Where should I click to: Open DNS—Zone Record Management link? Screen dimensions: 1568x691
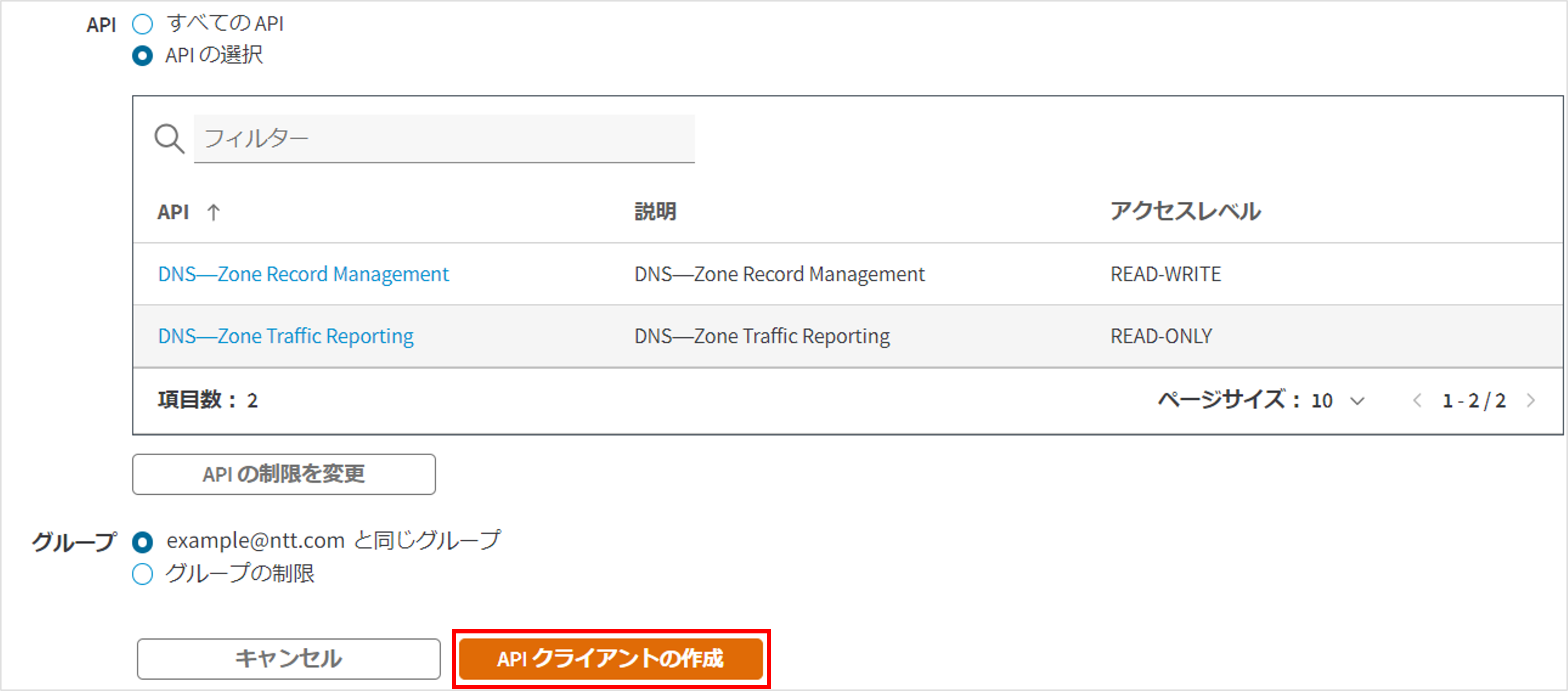click(303, 274)
